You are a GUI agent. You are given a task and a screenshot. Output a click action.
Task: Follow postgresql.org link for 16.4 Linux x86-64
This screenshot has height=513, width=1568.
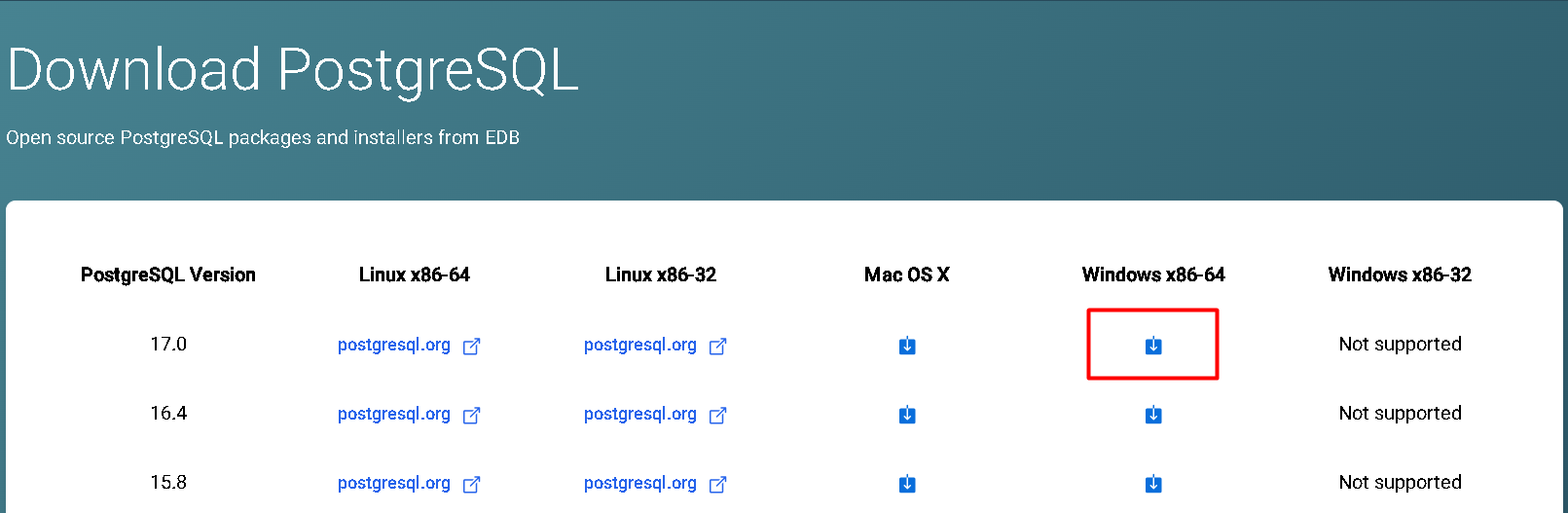394,414
